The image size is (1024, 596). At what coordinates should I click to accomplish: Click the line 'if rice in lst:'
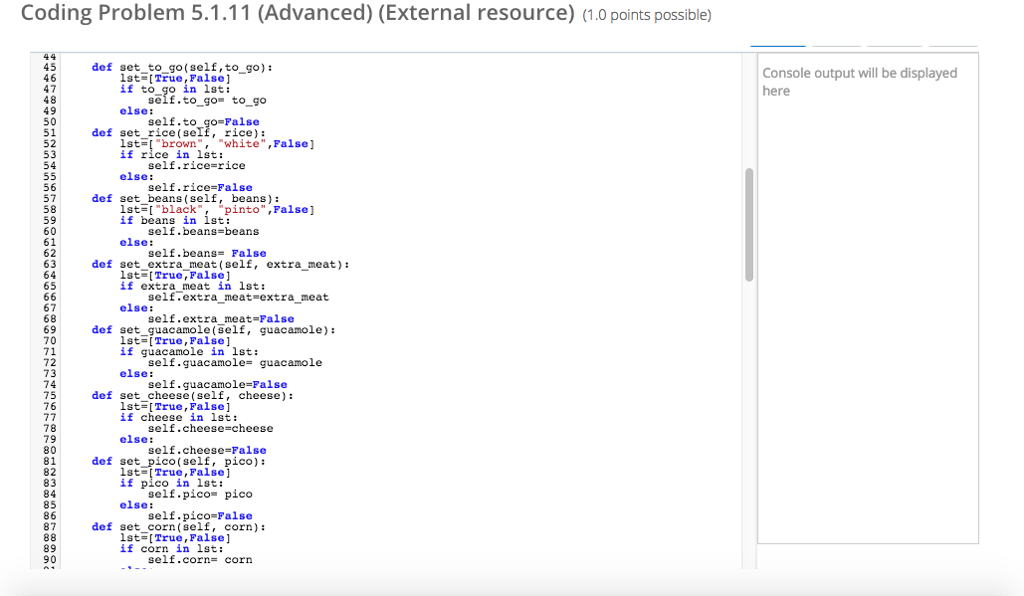pyautogui.click(x=171, y=155)
